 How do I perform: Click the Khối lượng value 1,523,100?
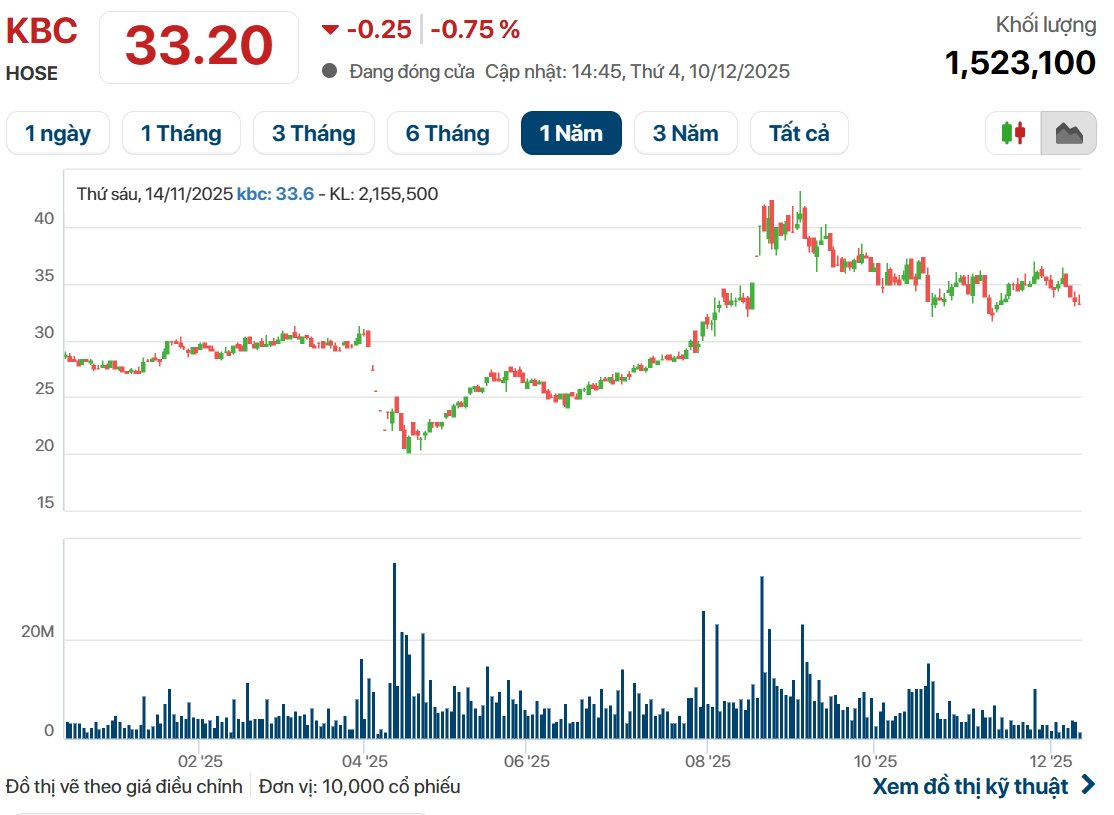(x=1020, y=63)
